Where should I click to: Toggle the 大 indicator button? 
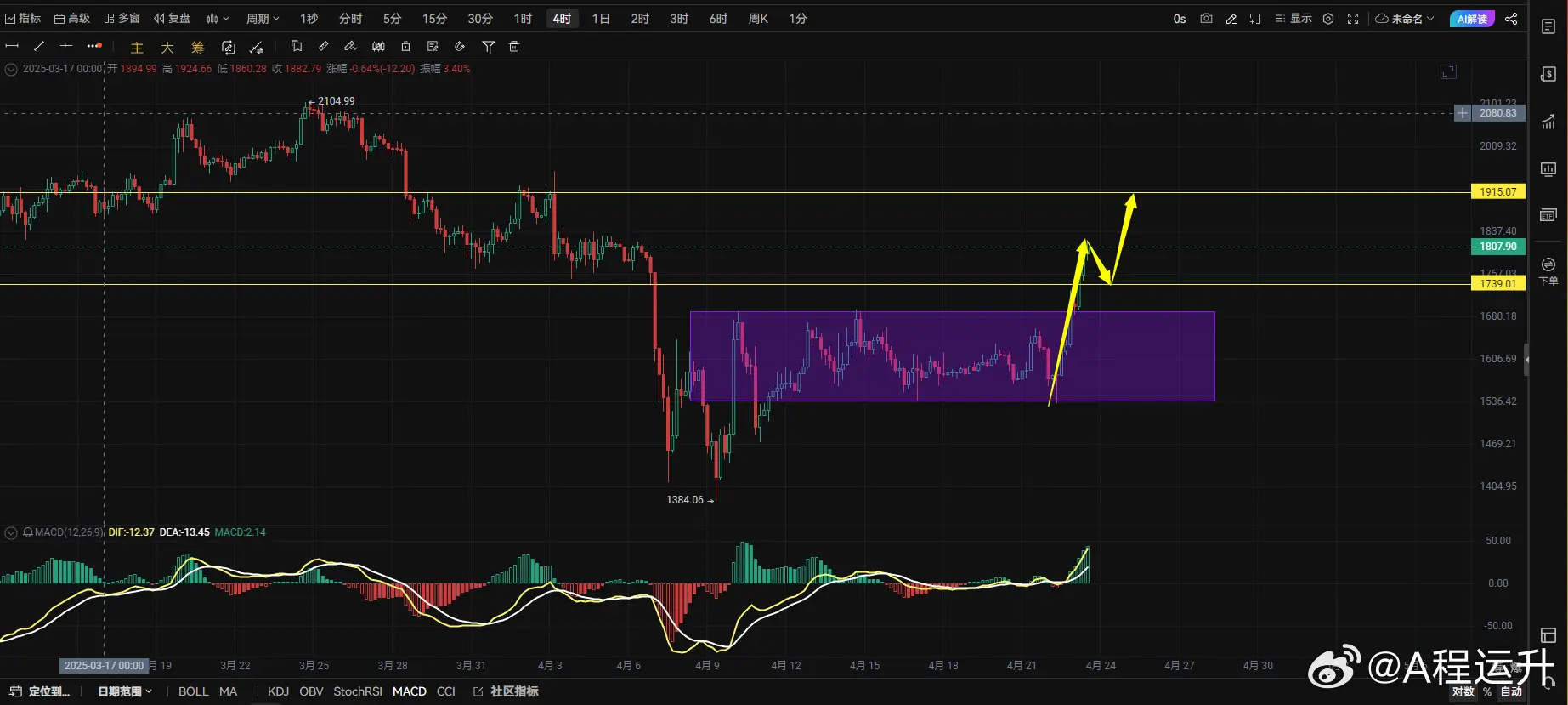[167, 48]
